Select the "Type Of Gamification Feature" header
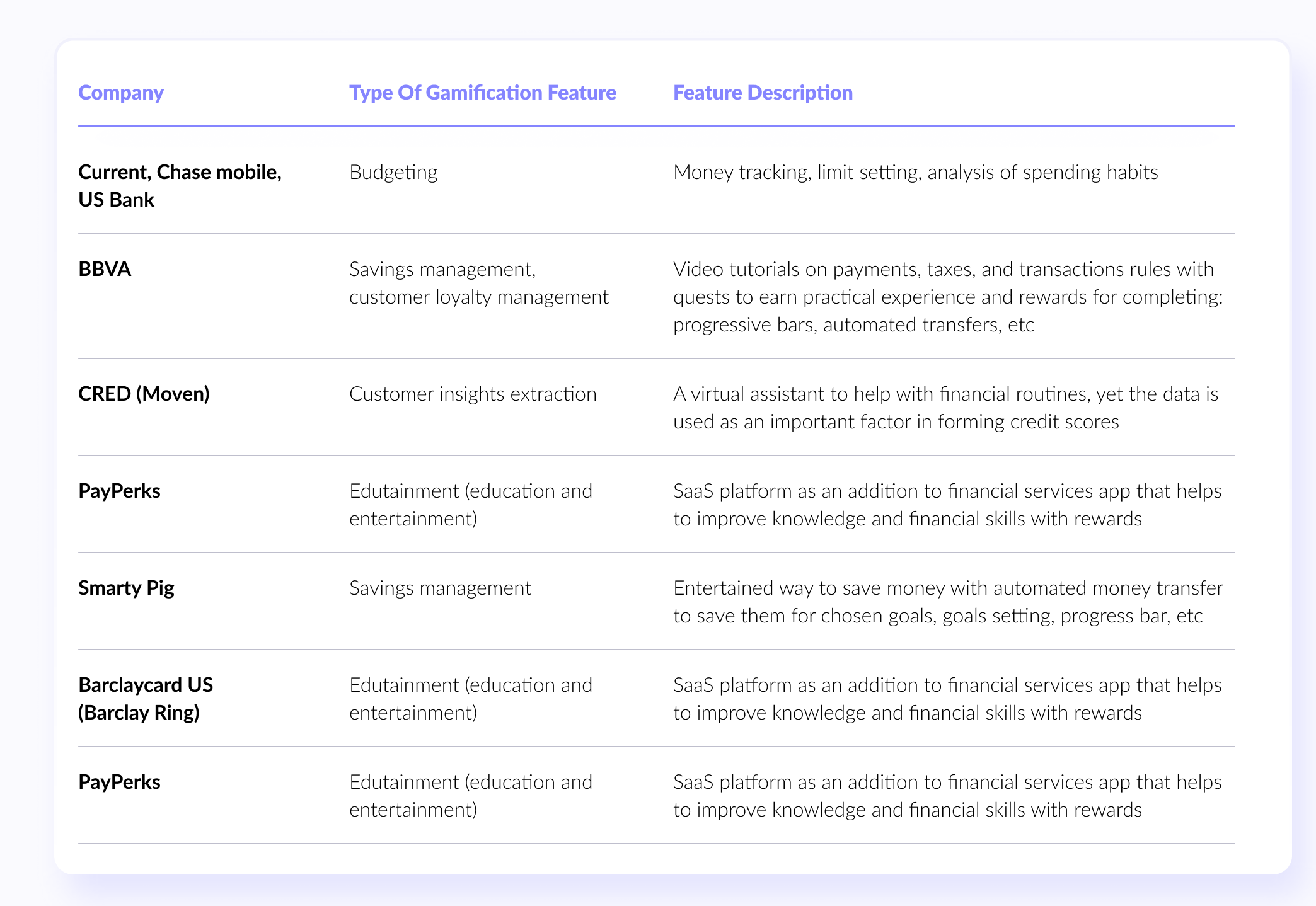 (x=483, y=93)
